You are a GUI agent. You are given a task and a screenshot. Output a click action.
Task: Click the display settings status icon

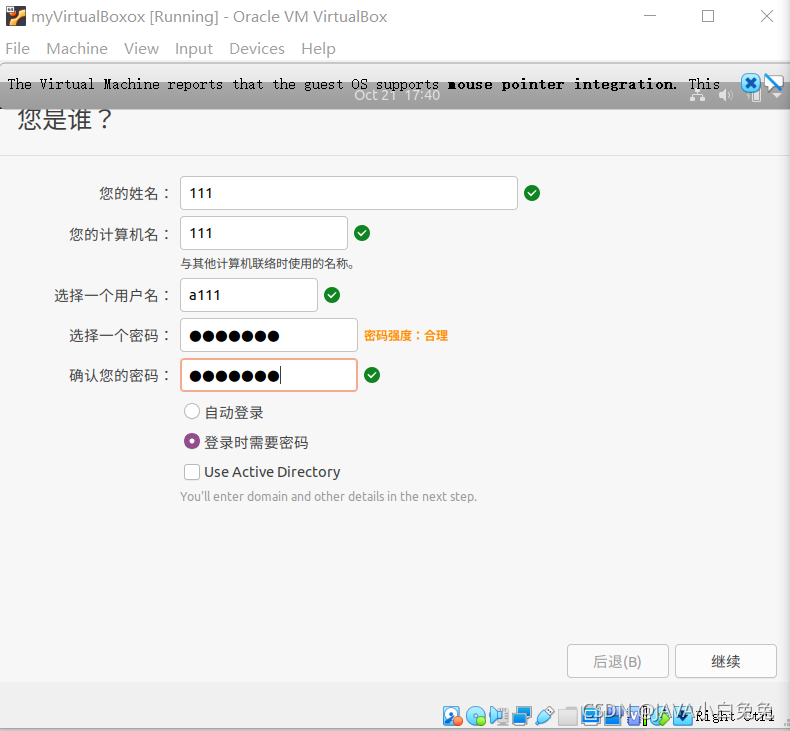point(590,715)
